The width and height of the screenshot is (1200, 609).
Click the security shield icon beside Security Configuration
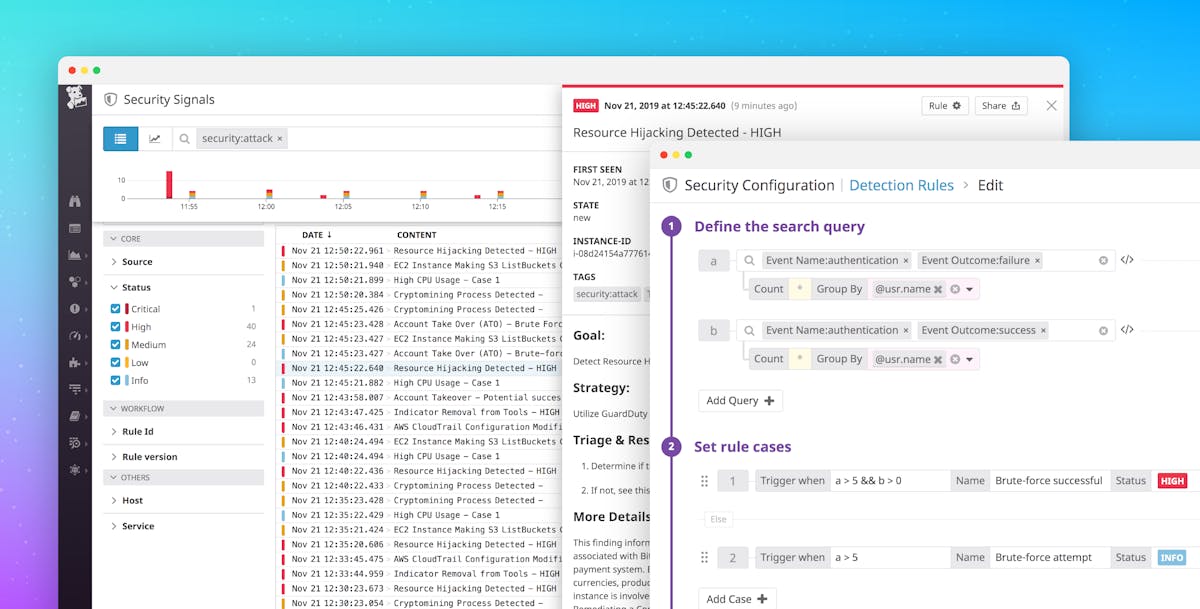tap(669, 185)
